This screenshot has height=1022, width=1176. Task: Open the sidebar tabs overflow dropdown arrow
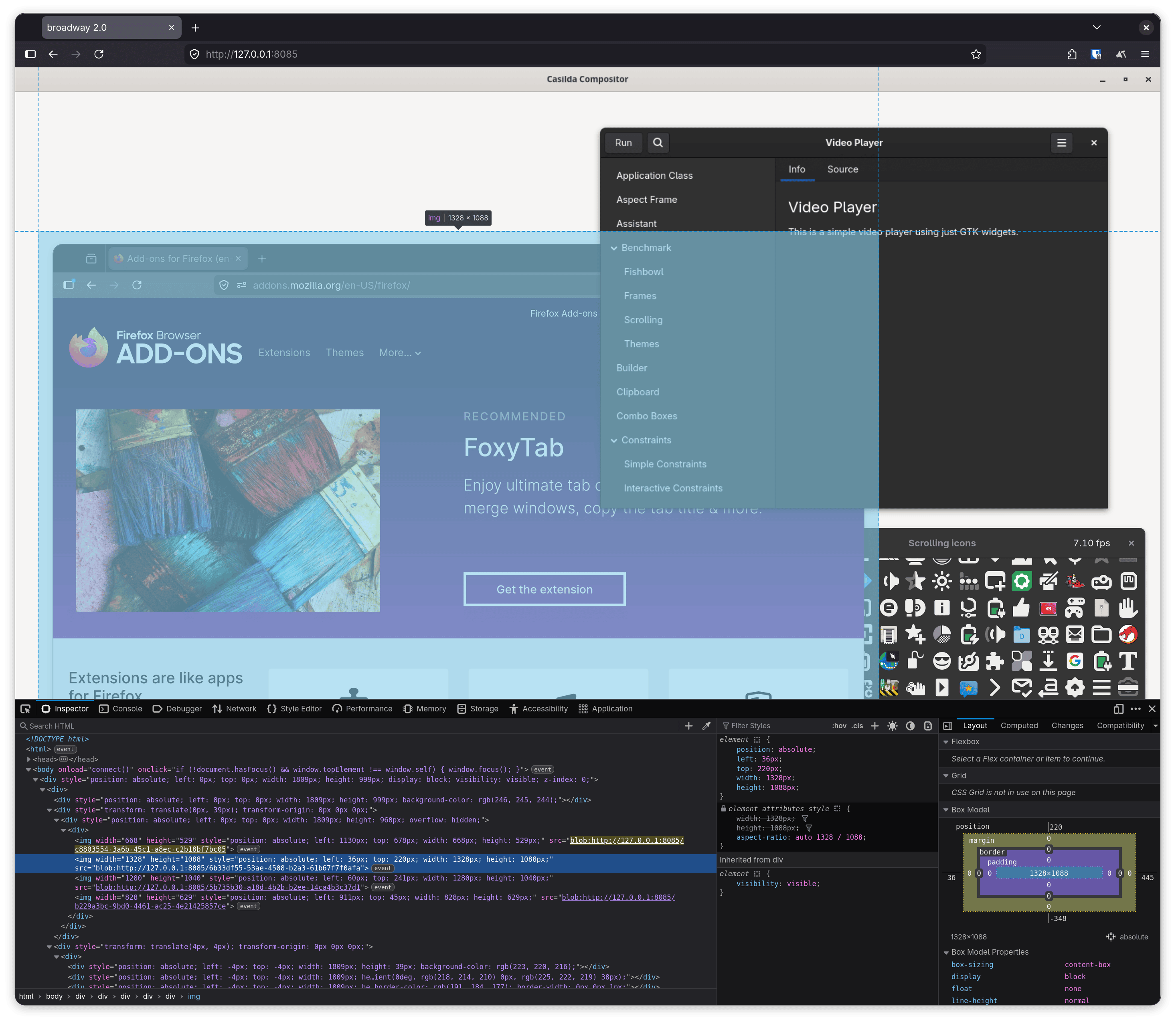click(1156, 726)
